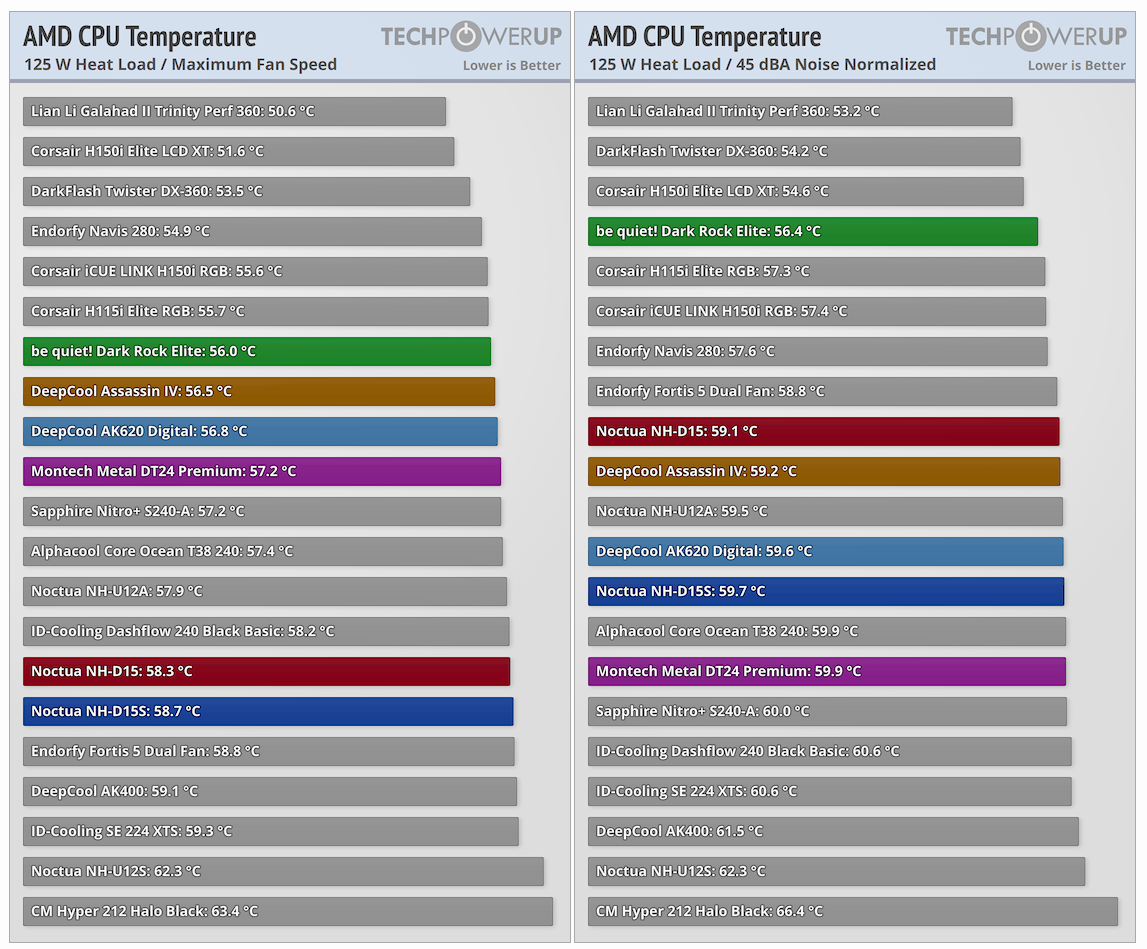1147x949 pixels.
Task: Click Corsair H150i Elite LCD XT 54.6 °C bar
Action: pyautogui.click(x=805, y=192)
